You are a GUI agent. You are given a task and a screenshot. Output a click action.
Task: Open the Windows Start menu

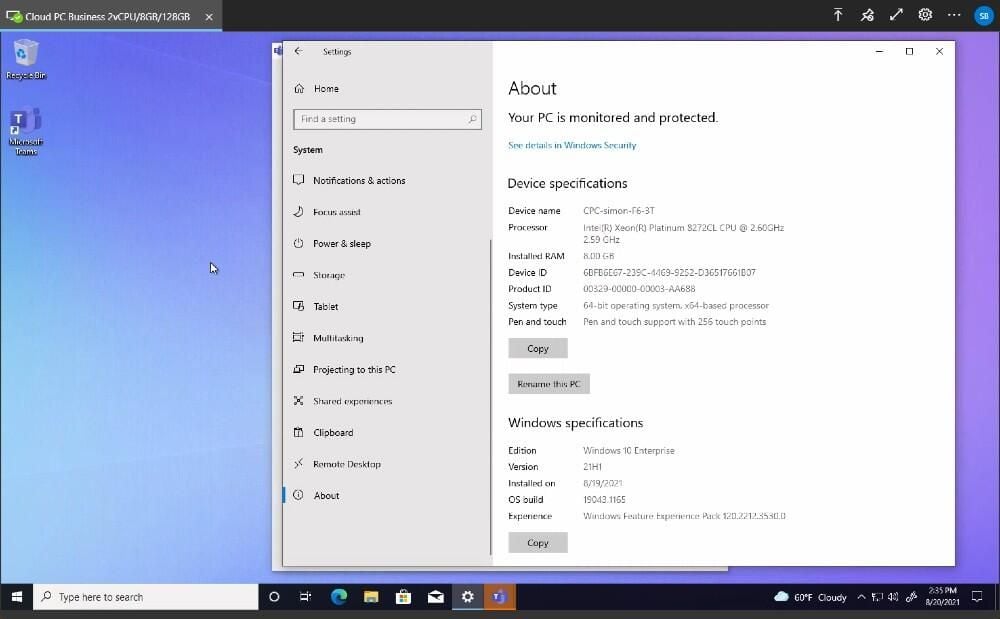[x=17, y=597]
